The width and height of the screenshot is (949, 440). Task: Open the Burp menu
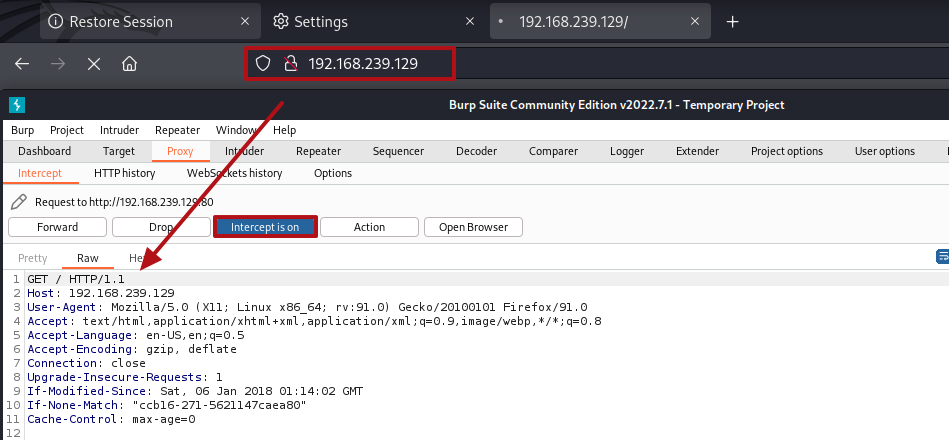22,130
